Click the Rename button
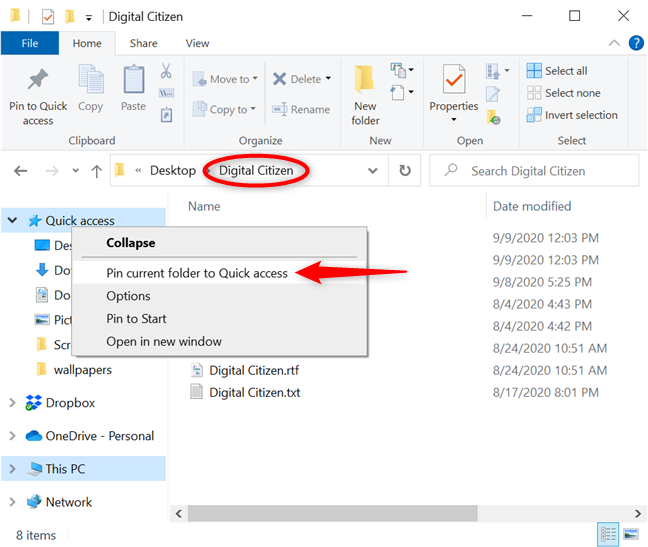Viewport: 648px width, 547px height. click(301, 109)
